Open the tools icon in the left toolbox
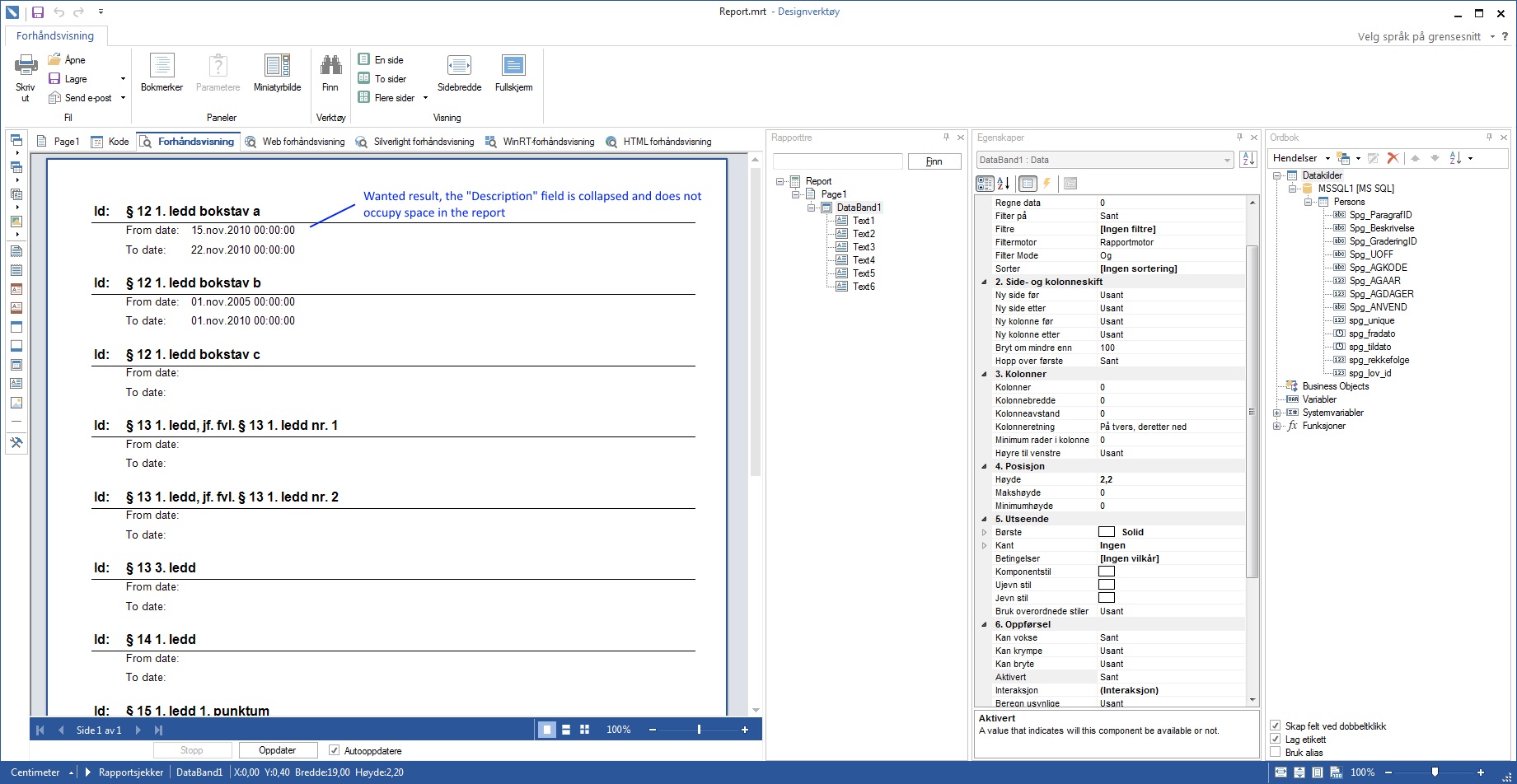 pos(16,443)
